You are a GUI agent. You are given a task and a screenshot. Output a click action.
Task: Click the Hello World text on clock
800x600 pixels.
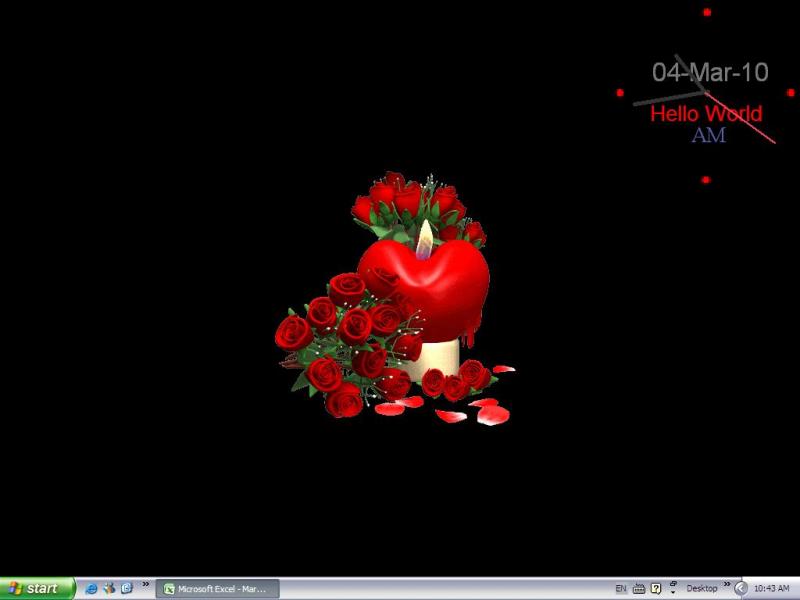706,114
